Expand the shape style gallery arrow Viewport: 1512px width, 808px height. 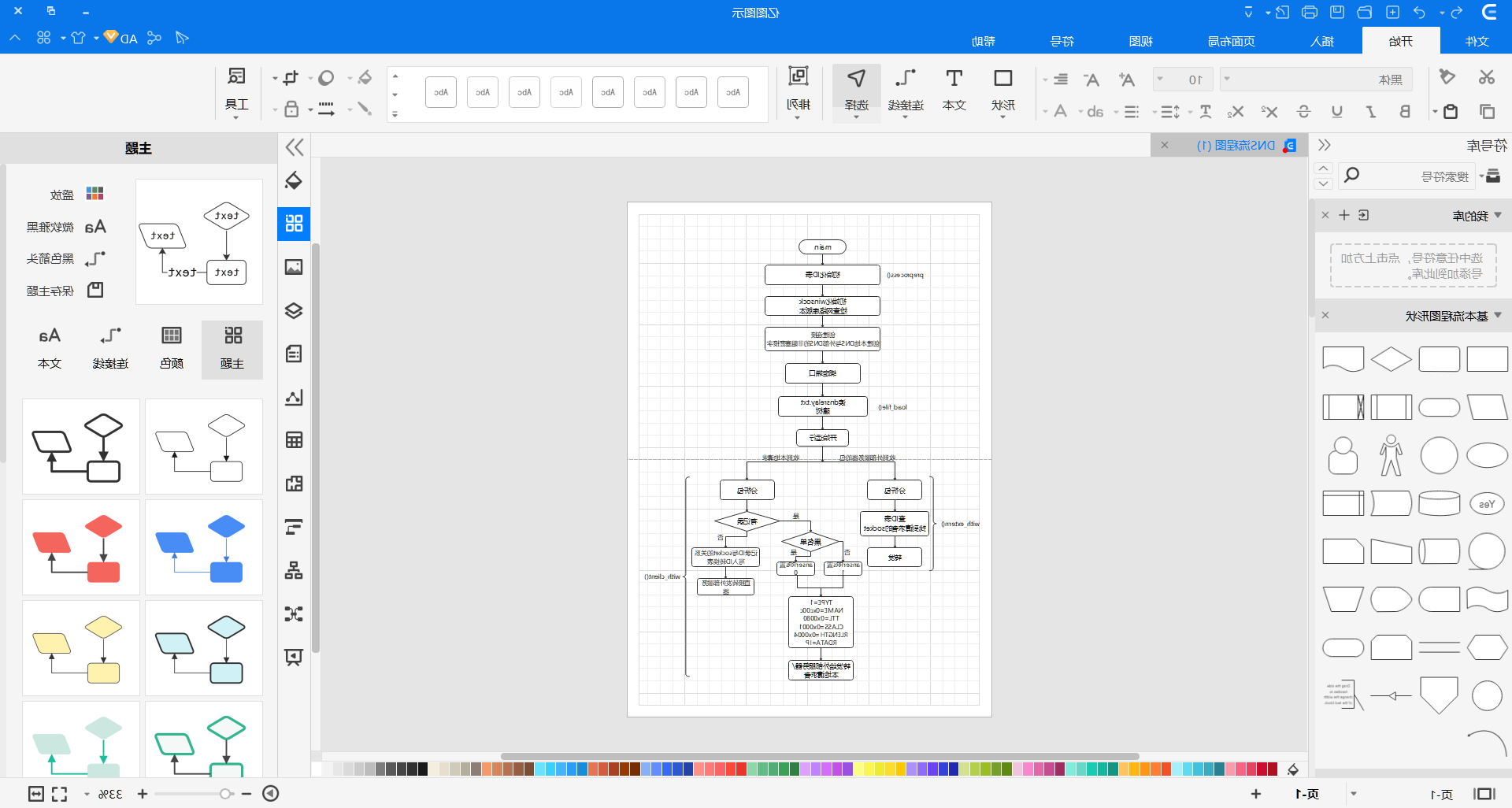(x=395, y=114)
